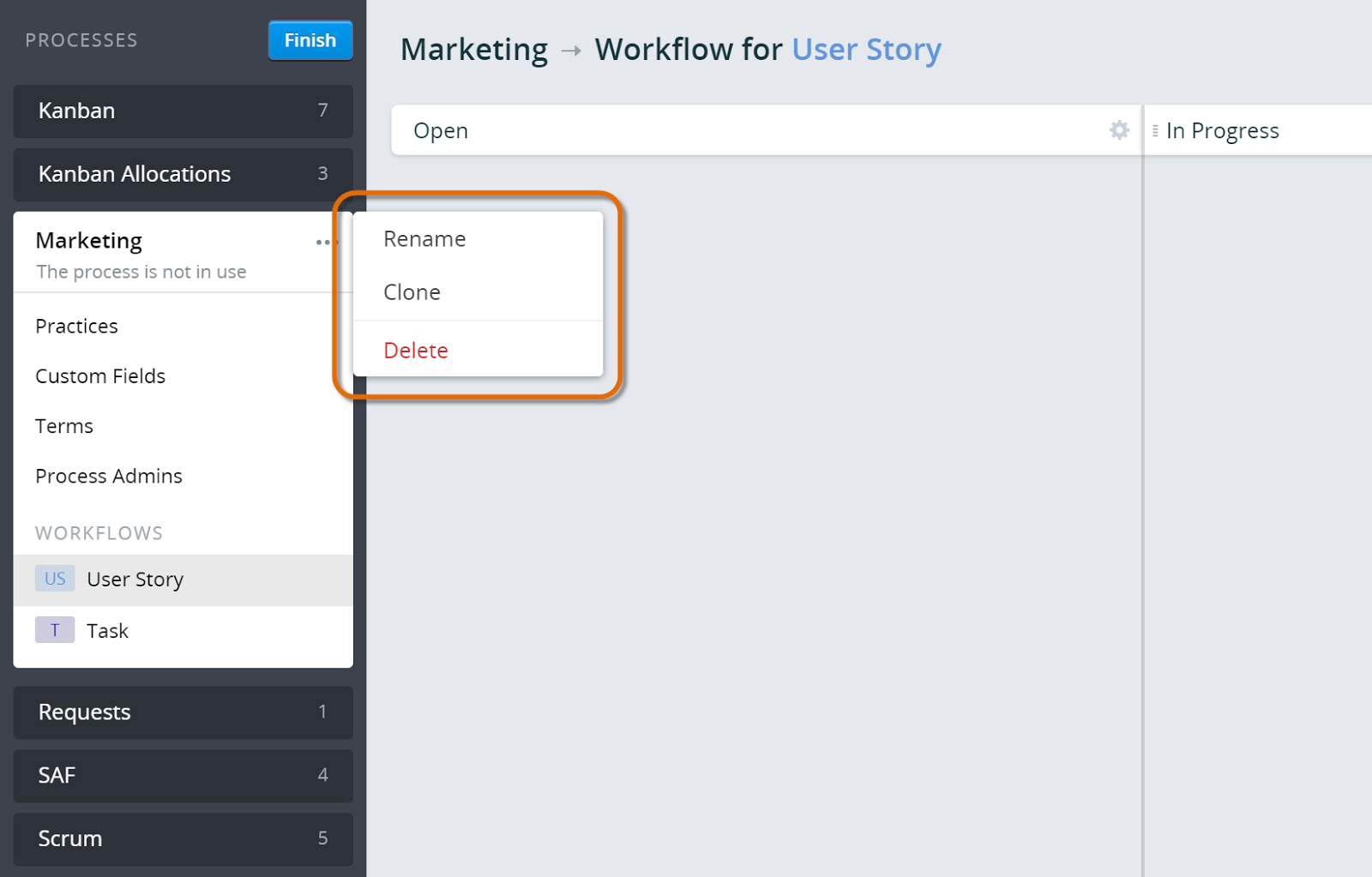Image resolution: width=1372 pixels, height=877 pixels.
Task: Open Process Admins section
Action: [x=109, y=476]
